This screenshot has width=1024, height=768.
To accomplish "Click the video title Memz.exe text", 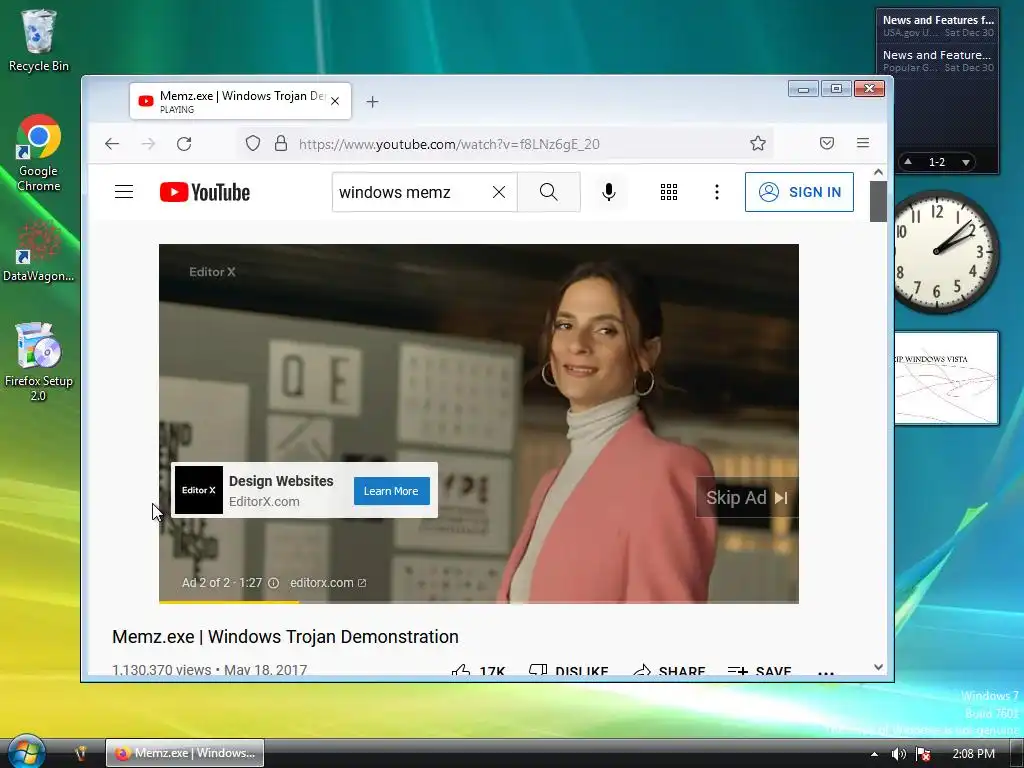I will 285,637.
